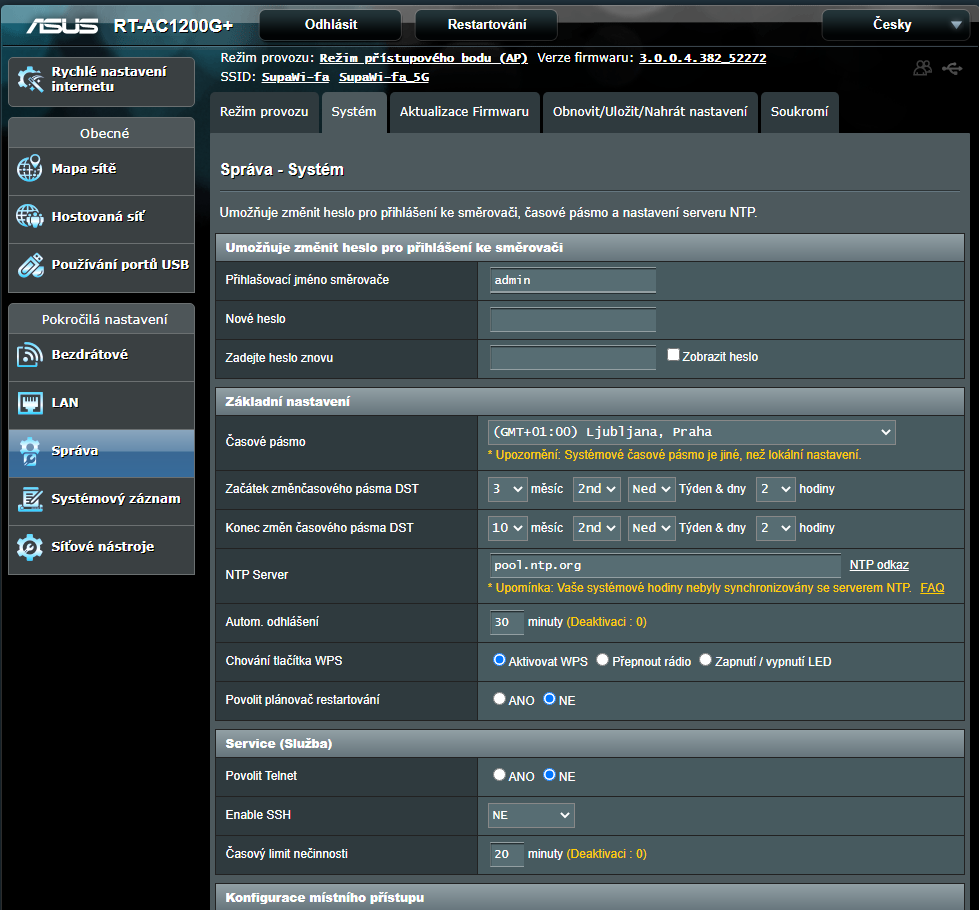
Task: Open Síťové nástroje tools icon
Action: pos(30,547)
